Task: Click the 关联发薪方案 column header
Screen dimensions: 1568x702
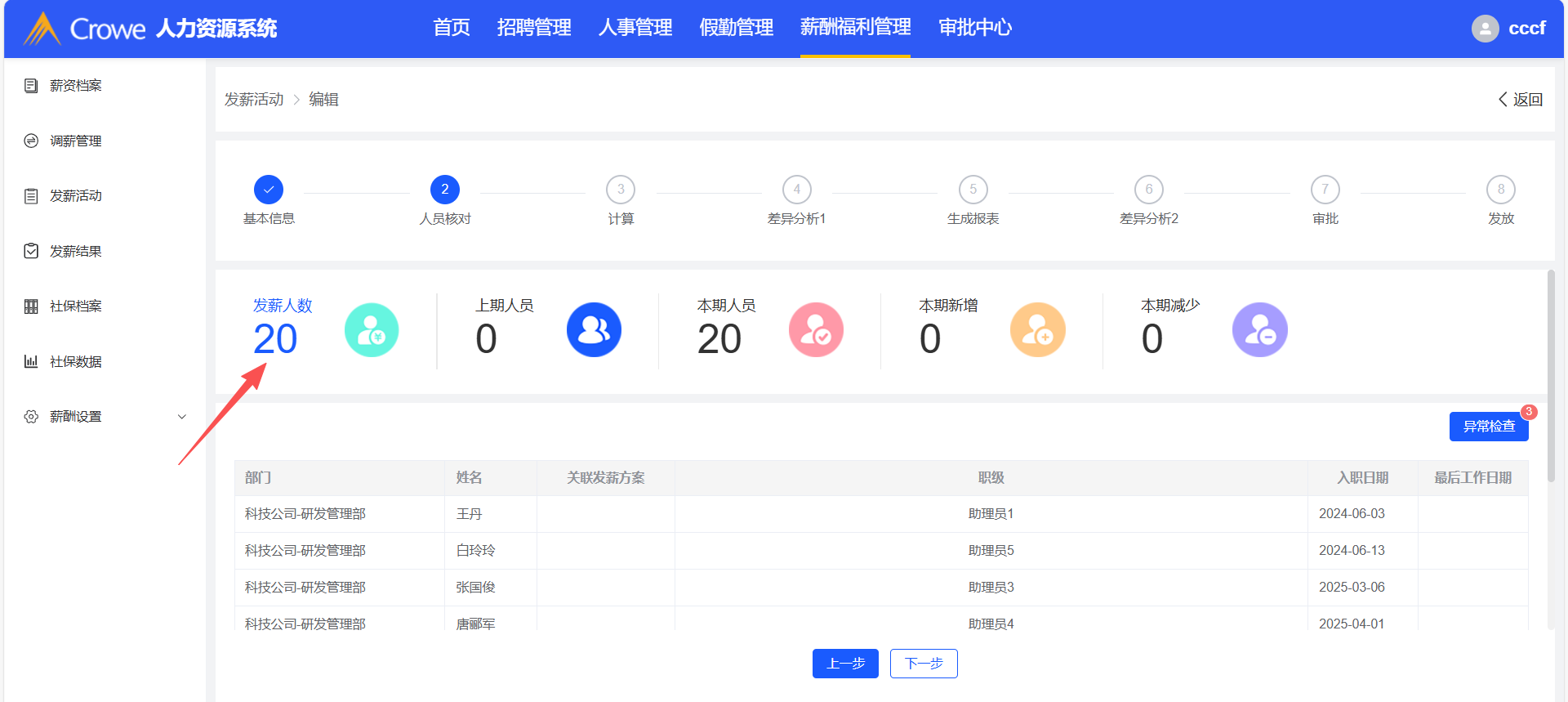Action: tap(606, 478)
